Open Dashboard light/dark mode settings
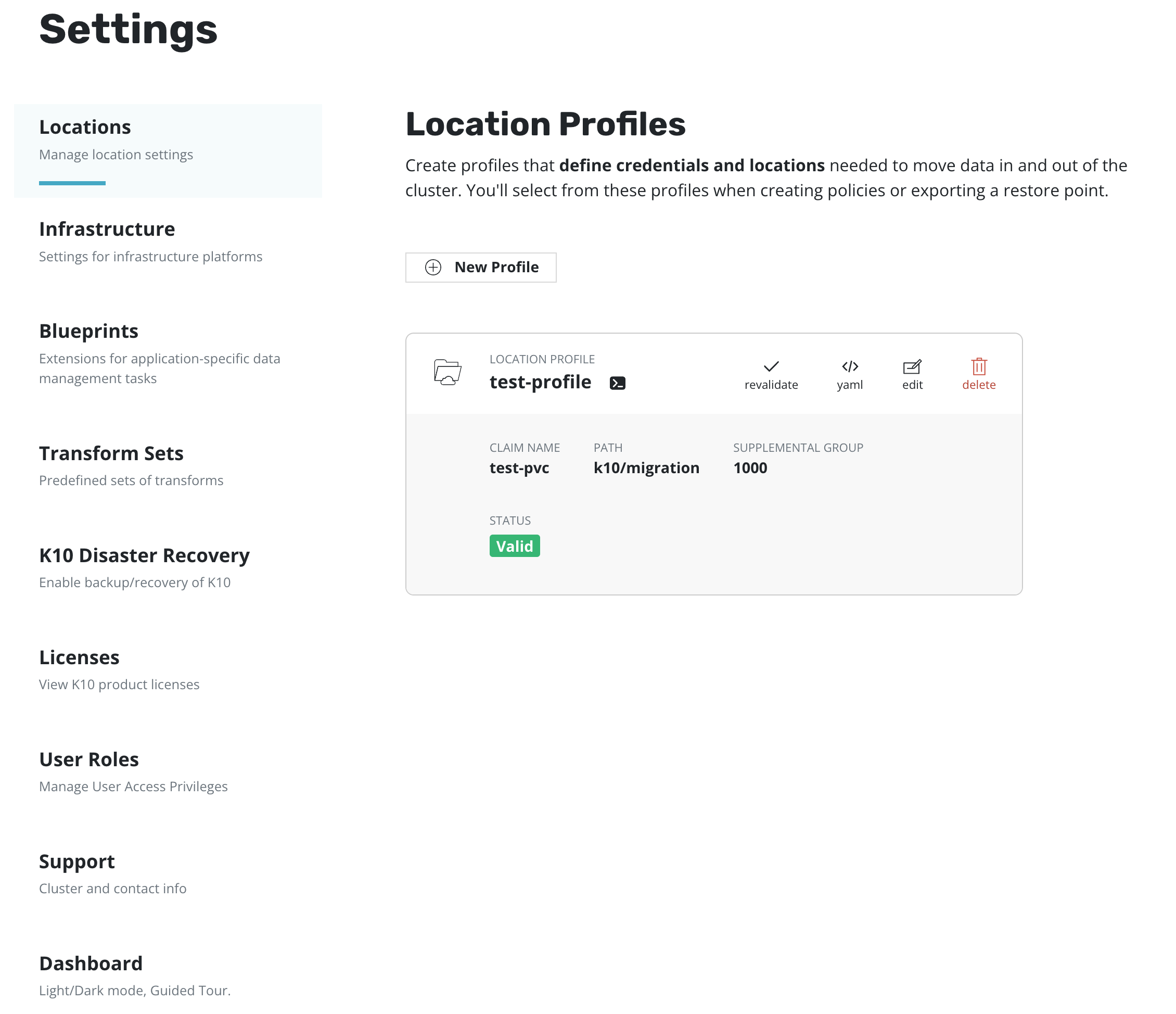Image resolution: width=1176 pixels, height=1014 pixels. click(91, 964)
